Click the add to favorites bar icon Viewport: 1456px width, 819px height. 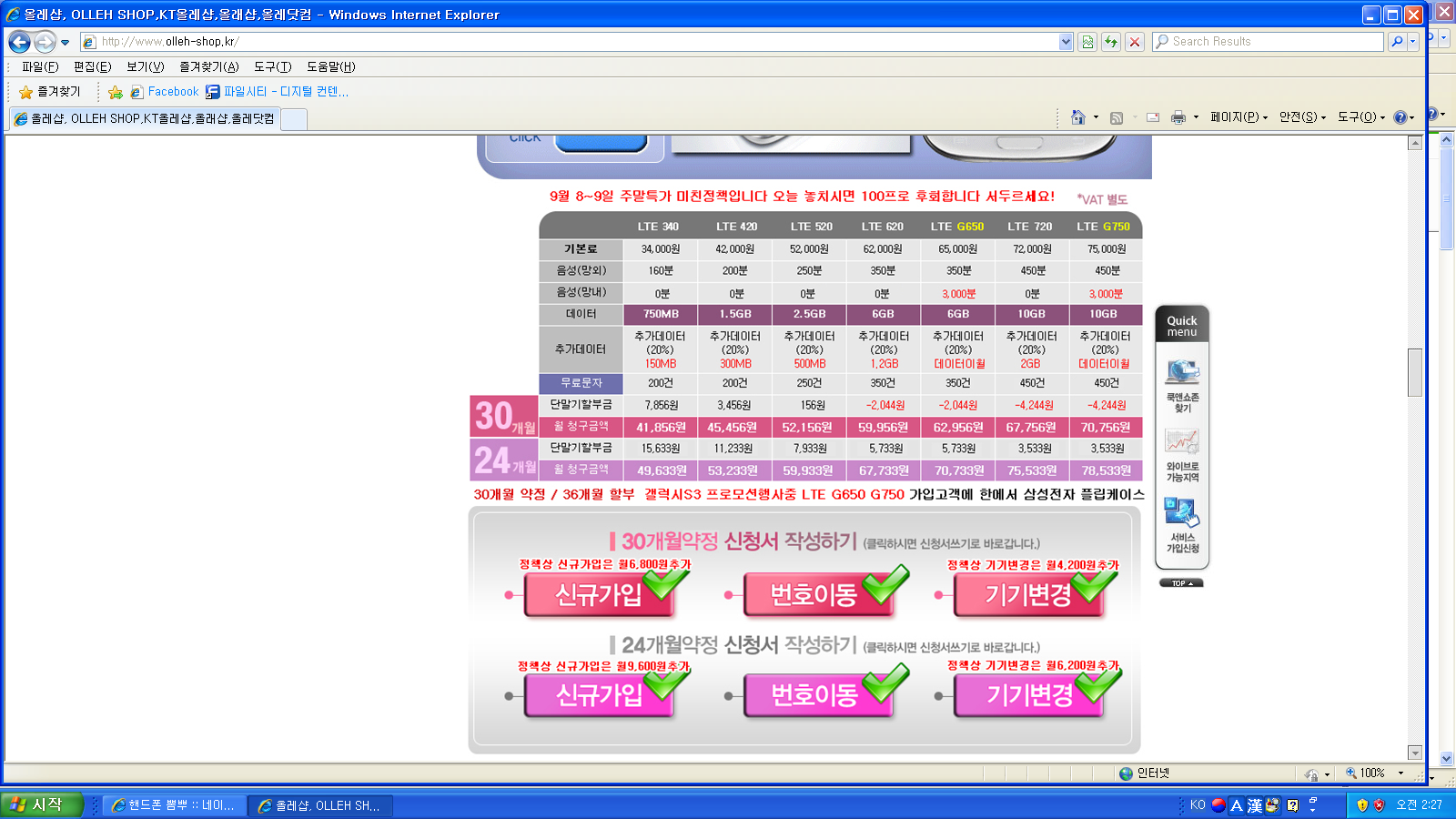point(115,92)
